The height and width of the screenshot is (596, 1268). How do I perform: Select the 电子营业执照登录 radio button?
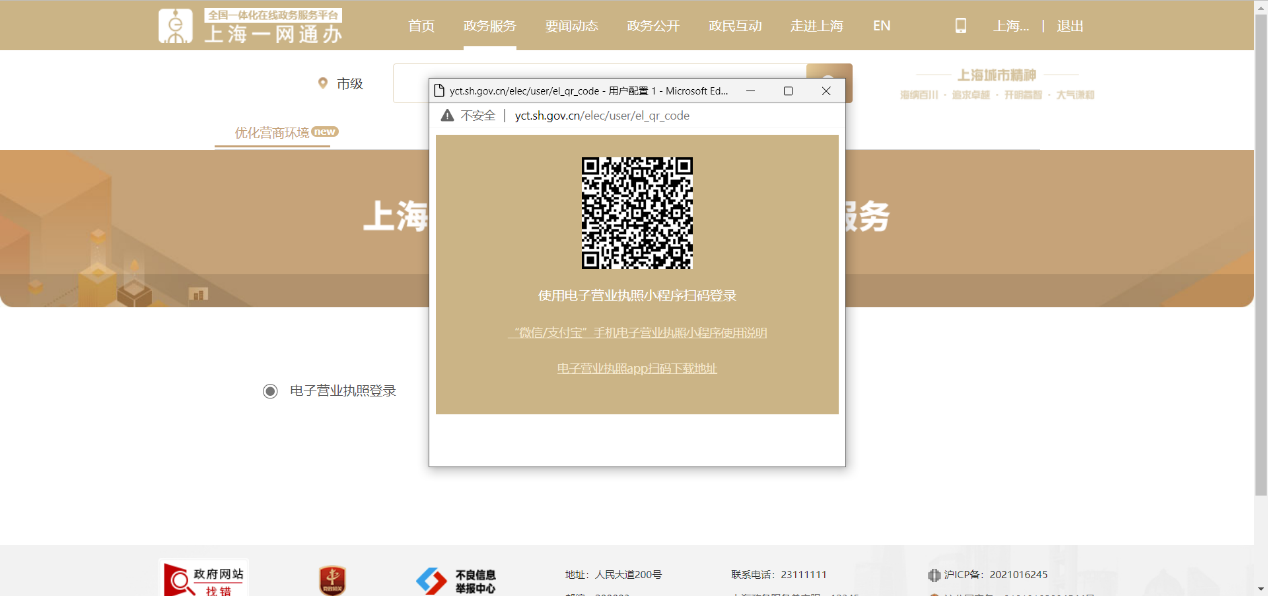(x=270, y=391)
